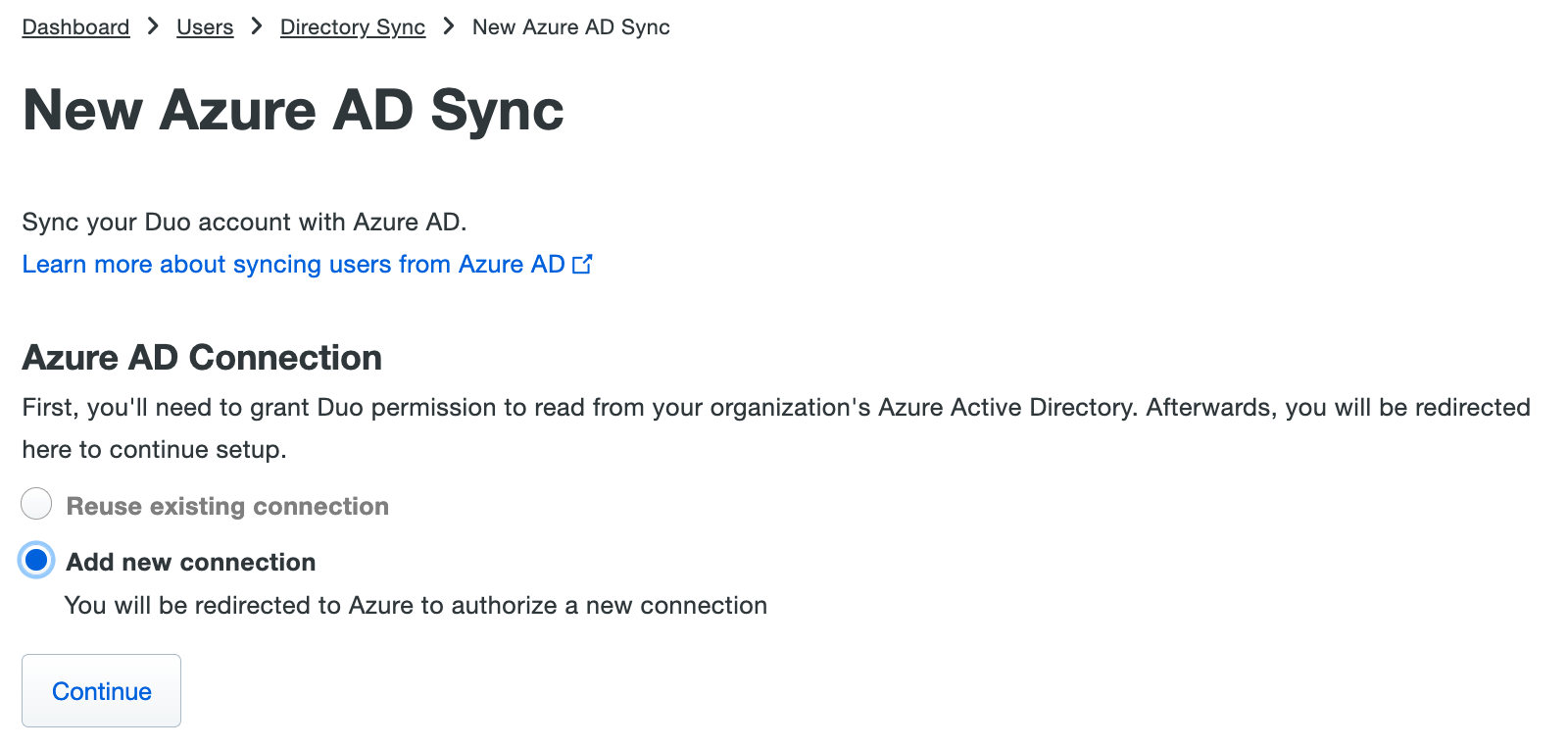
Task: Click paragraph starting 'First, you'll need to grant'
Action: 776,428
